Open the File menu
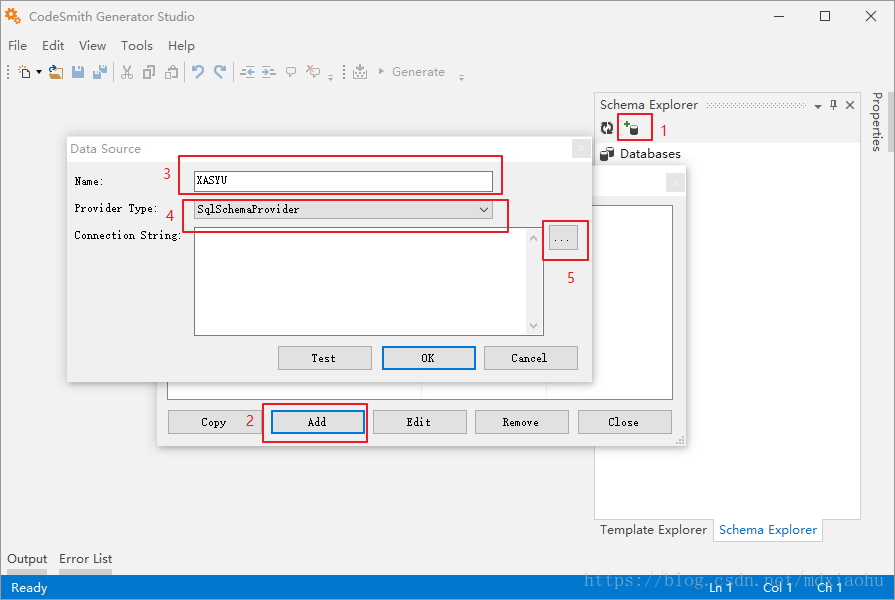895x600 pixels. click(x=17, y=46)
